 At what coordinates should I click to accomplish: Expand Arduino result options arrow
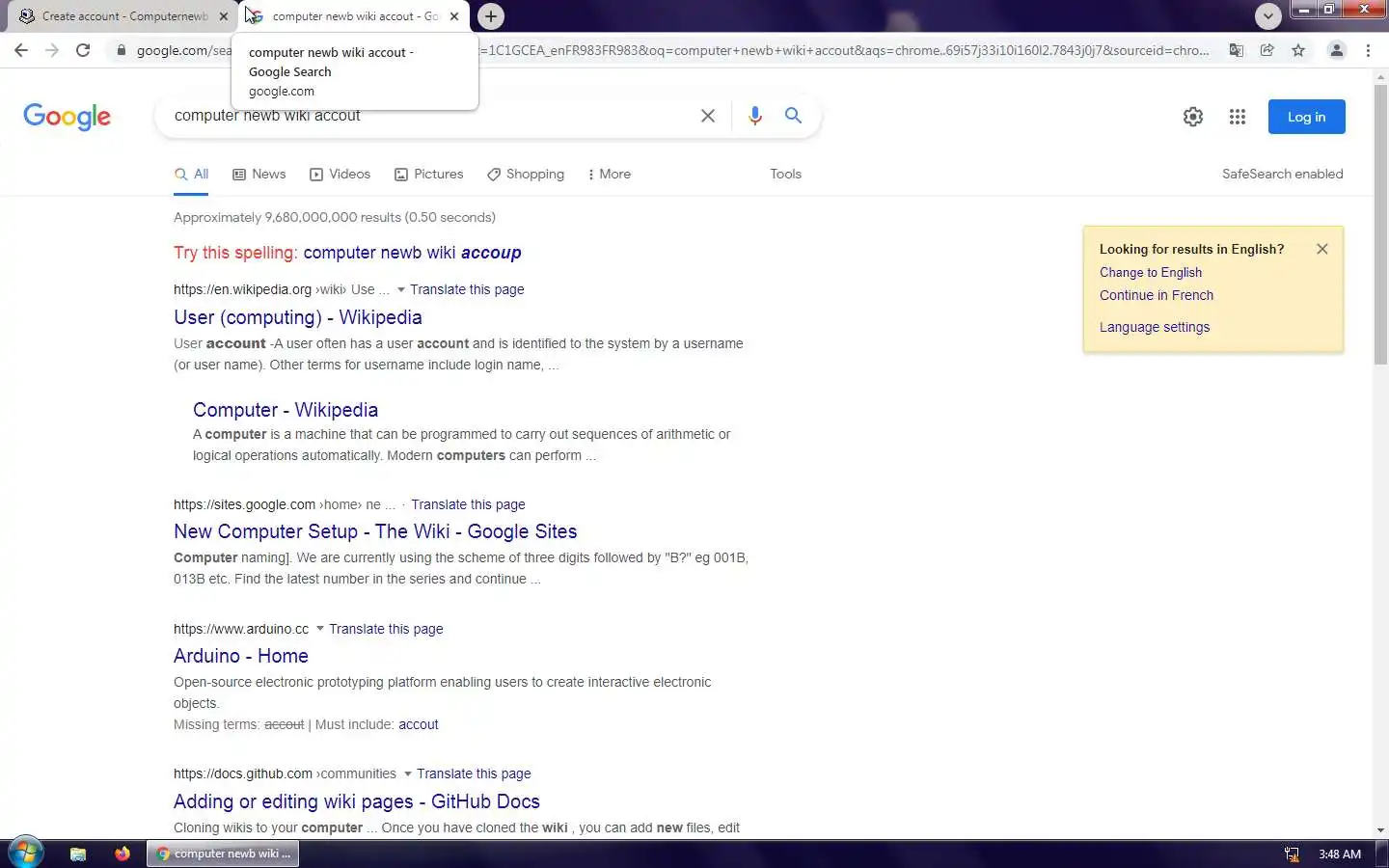pyautogui.click(x=320, y=629)
